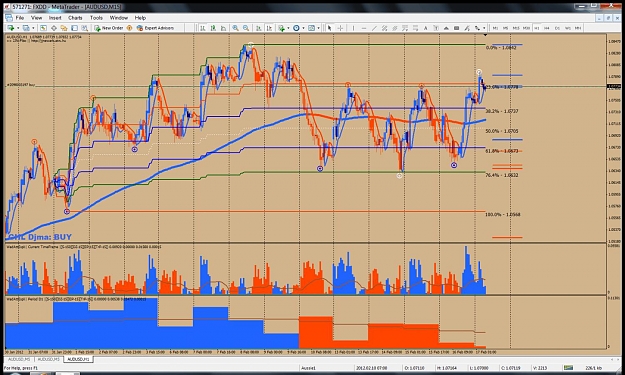Image resolution: width=625 pixels, height=375 pixels.
Task: Expand the Periods dropdown arrow
Action: [x=303, y=28]
